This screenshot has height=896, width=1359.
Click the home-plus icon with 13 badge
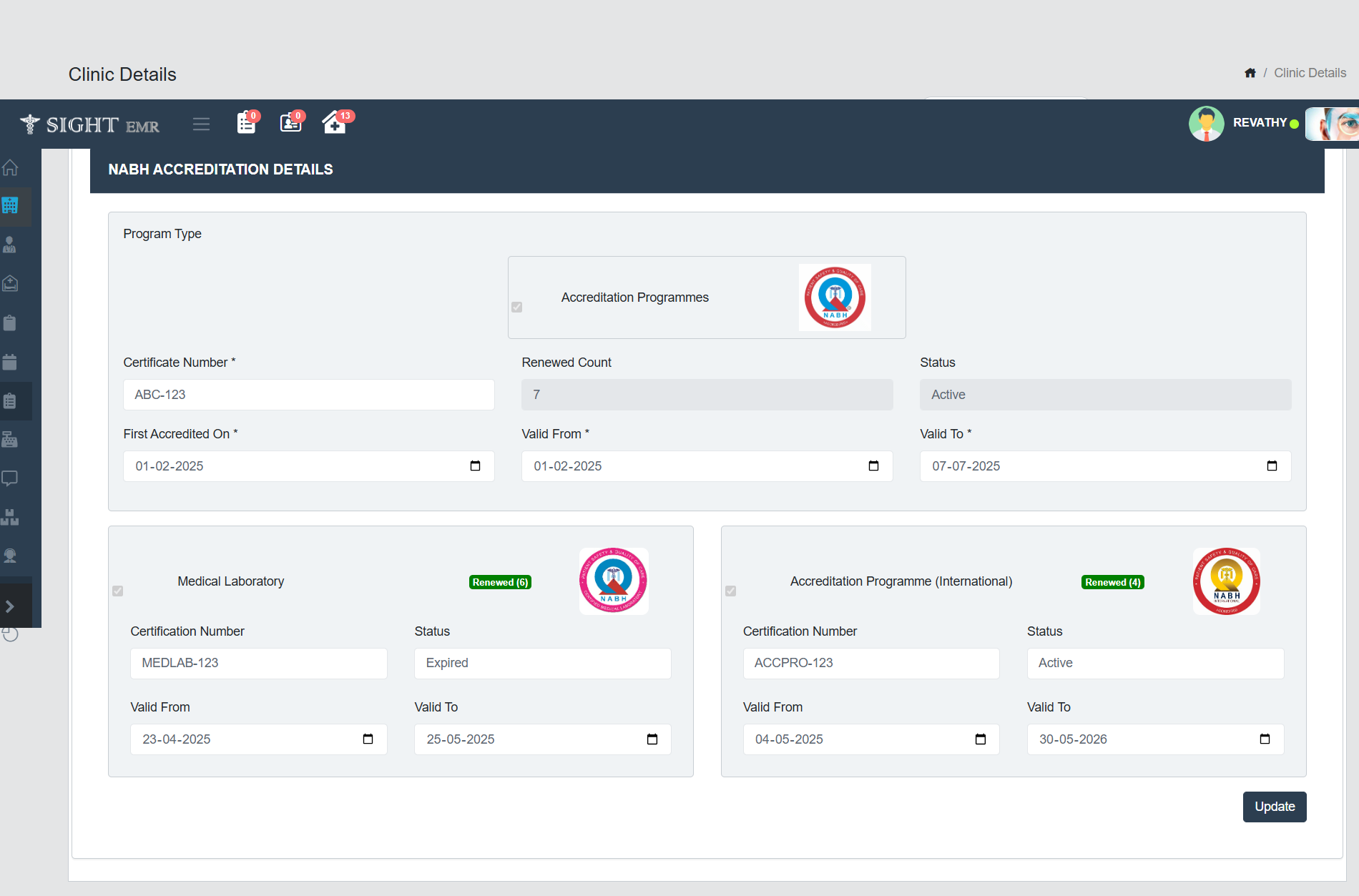pos(334,123)
